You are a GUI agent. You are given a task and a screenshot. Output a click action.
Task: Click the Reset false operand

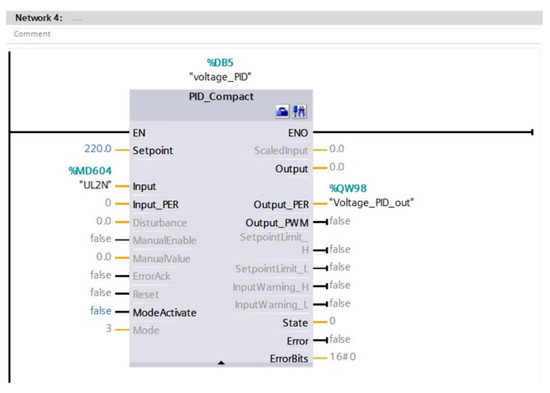pyautogui.click(x=101, y=292)
